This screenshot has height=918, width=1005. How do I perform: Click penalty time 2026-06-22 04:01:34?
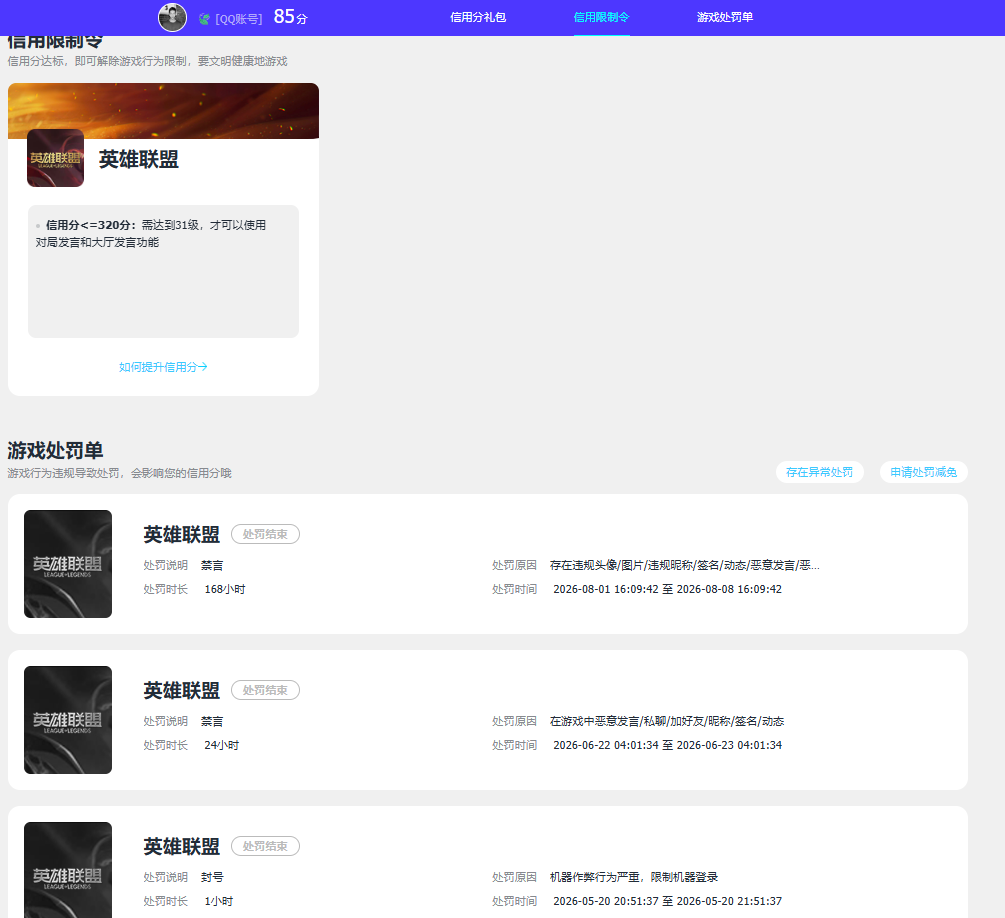(x=667, y=744)
